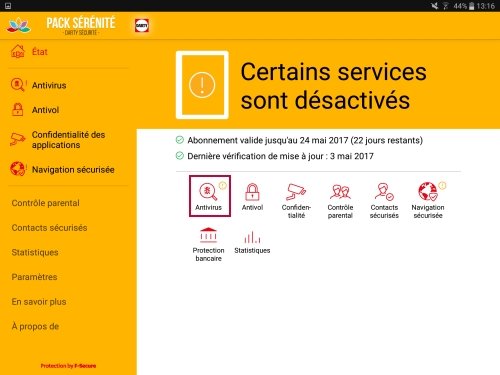This screenshot has width=500, height=375.
Task: Tap the screenshot notification icon in status bar
Action: tap(8, 6)
